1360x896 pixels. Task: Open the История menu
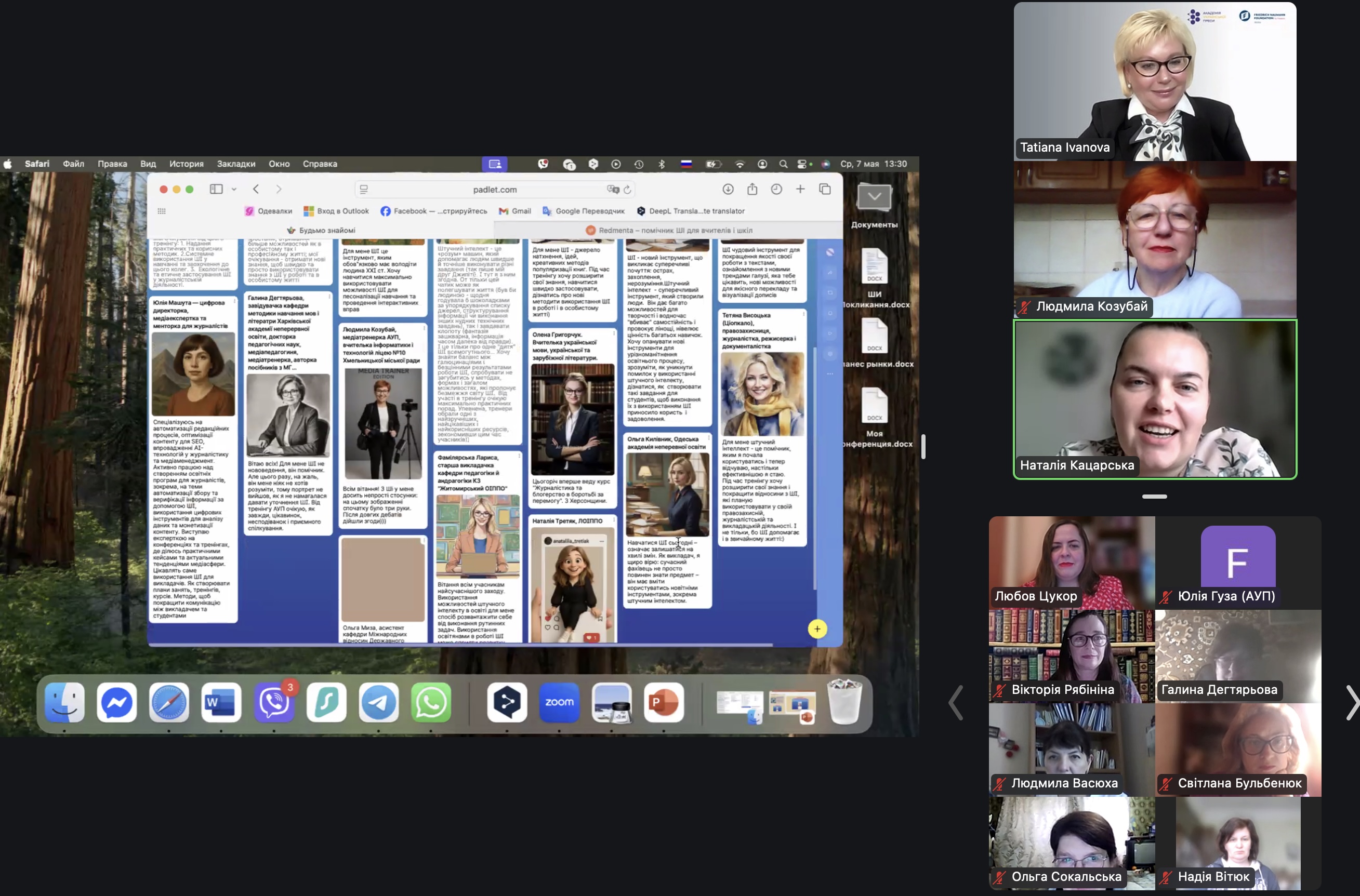click(x=187, y=164)
